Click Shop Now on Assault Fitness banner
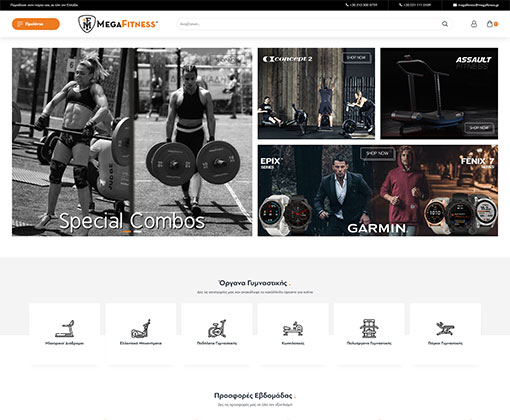 click(479, 128)
